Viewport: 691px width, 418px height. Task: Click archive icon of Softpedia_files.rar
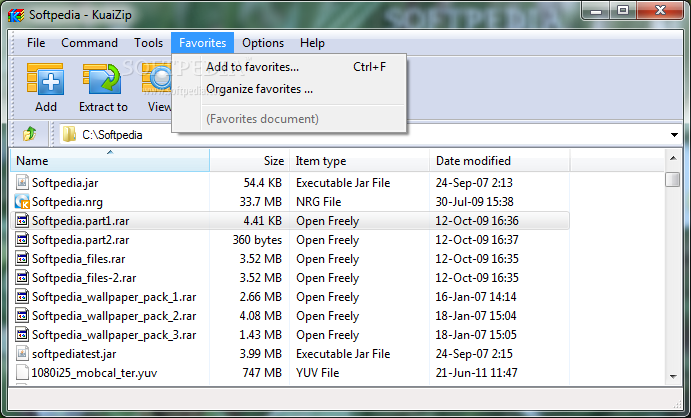(22, 258)
